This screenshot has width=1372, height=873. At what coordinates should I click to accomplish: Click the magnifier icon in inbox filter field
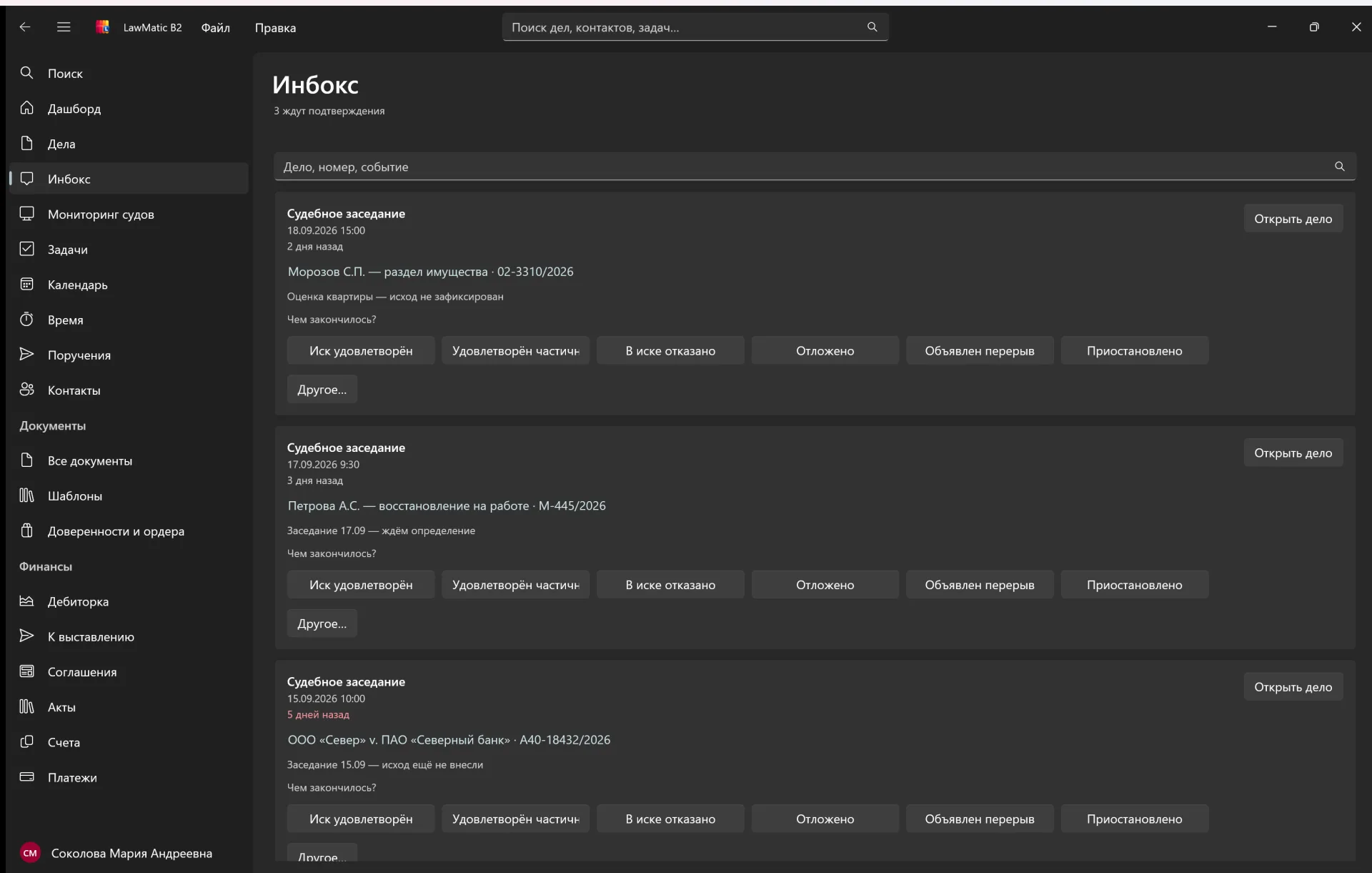[1339, 167]
